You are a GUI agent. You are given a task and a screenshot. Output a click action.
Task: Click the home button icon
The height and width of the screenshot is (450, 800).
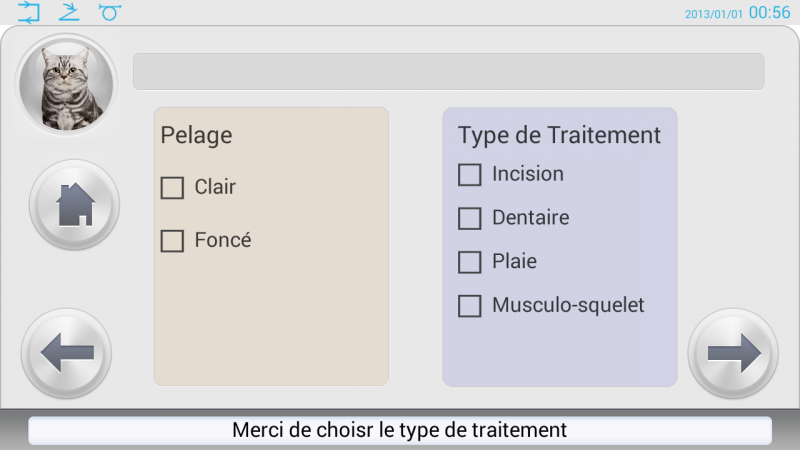pos(74,205)
